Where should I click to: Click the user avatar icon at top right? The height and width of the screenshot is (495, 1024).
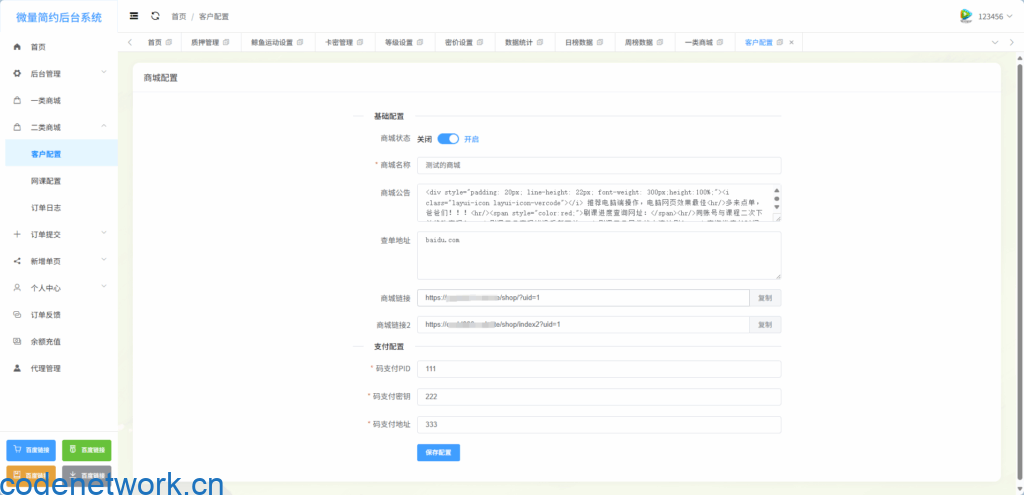click(x=965, y=16)
